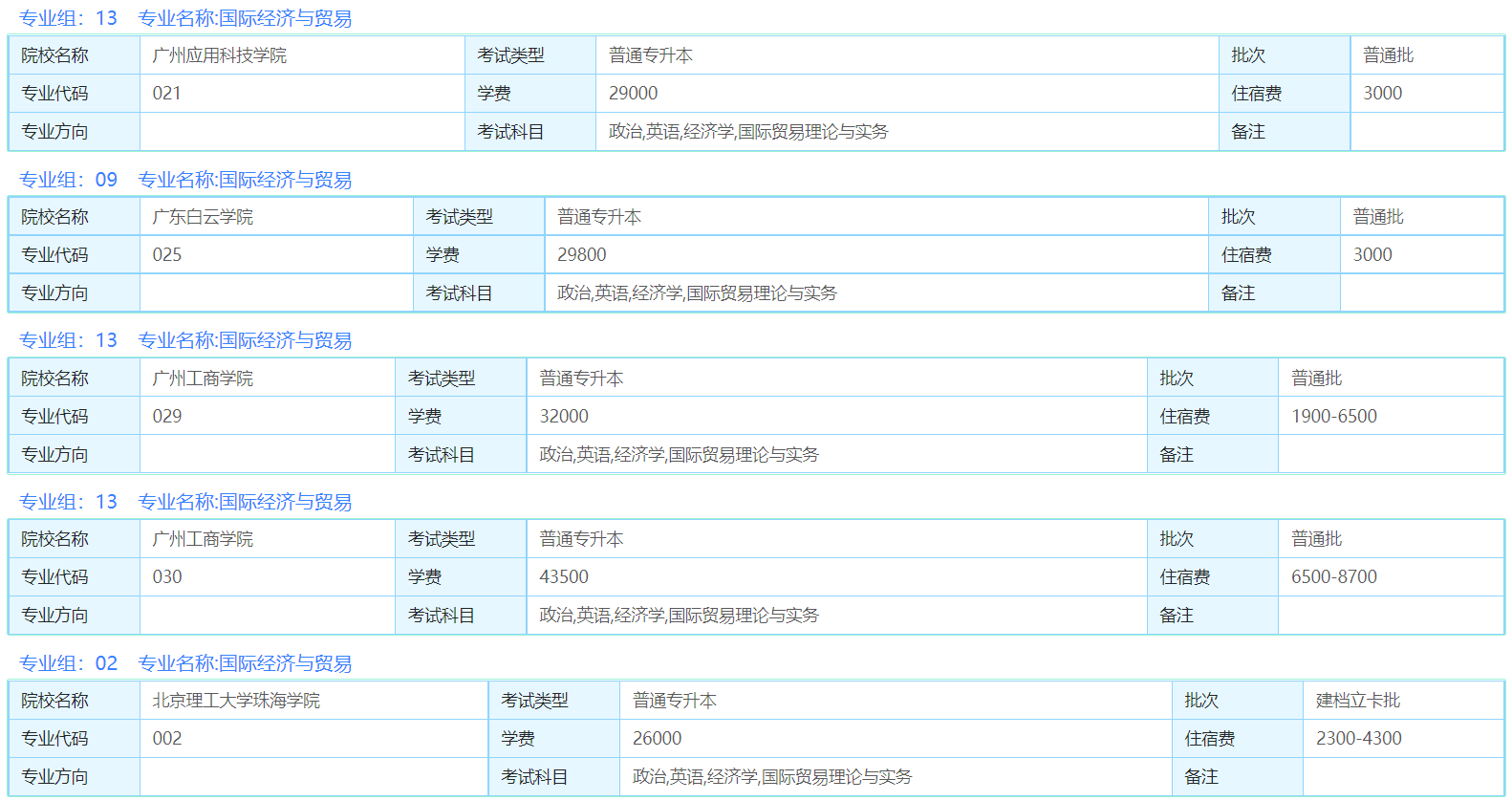
Task: Click the 专业组：02 heading
Action: pos(68,663)
